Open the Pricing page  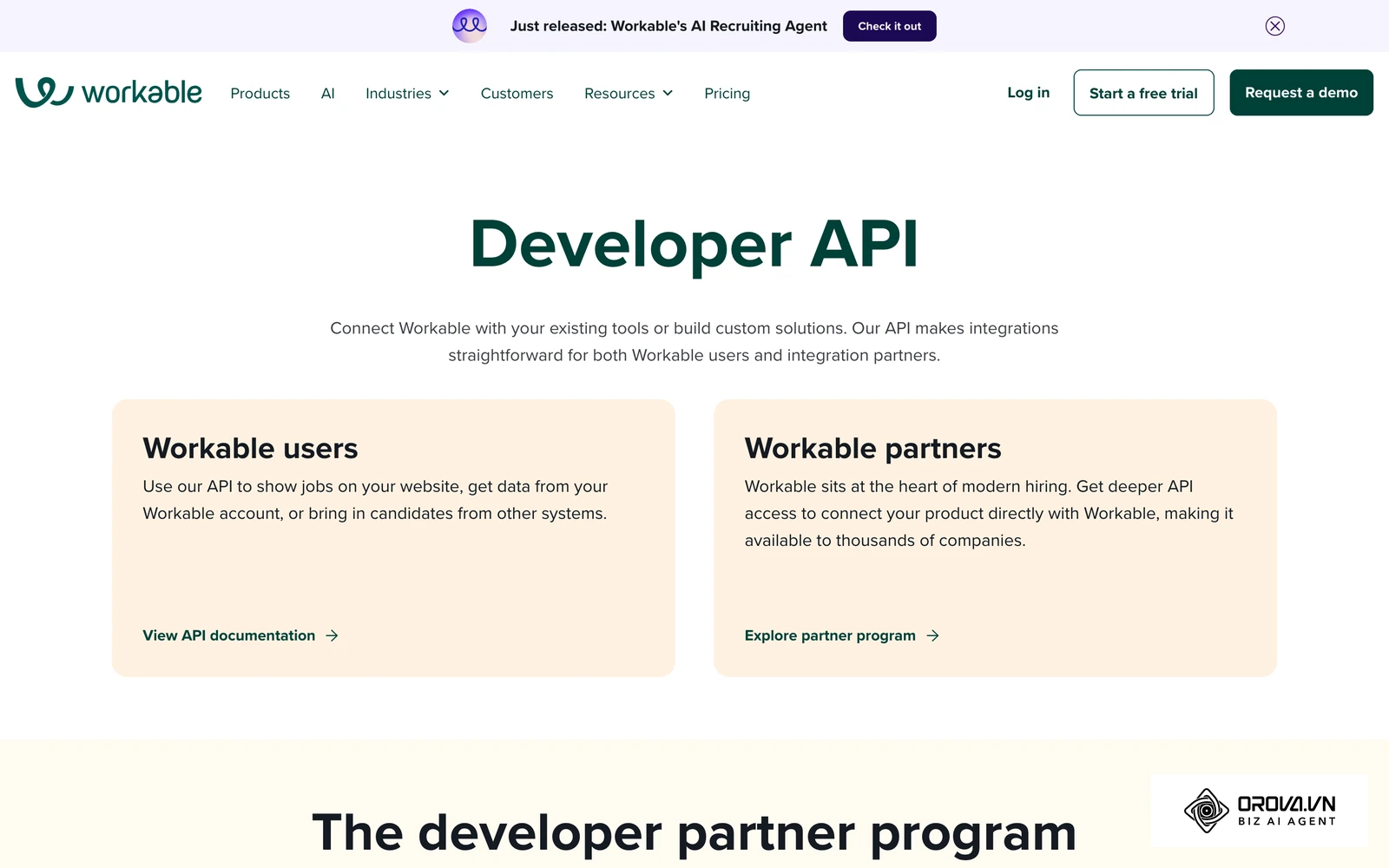pos(727,93)
